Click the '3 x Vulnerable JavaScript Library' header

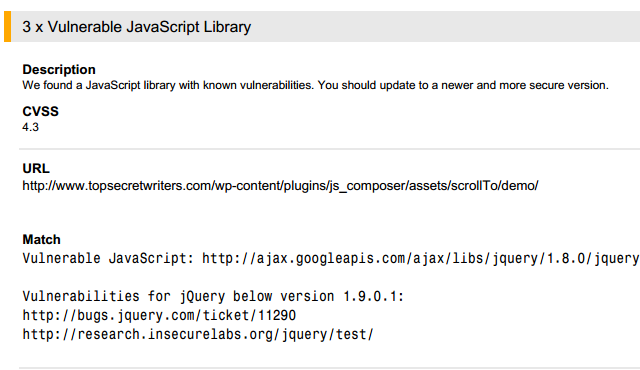137,27
